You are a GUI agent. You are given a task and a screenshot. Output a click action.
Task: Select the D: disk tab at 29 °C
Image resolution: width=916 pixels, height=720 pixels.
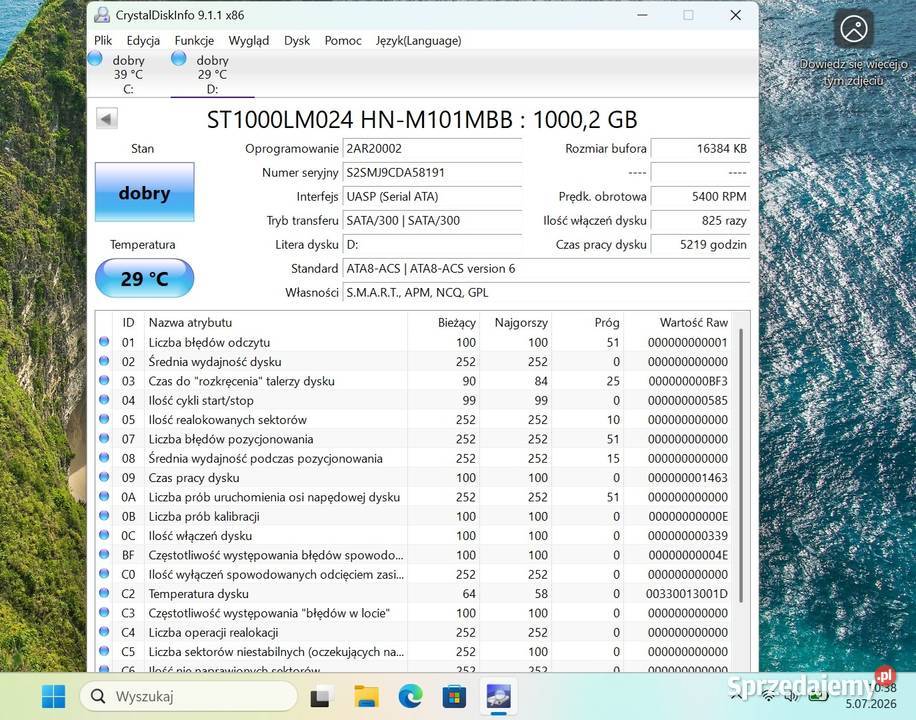click(x=212, y=74)
